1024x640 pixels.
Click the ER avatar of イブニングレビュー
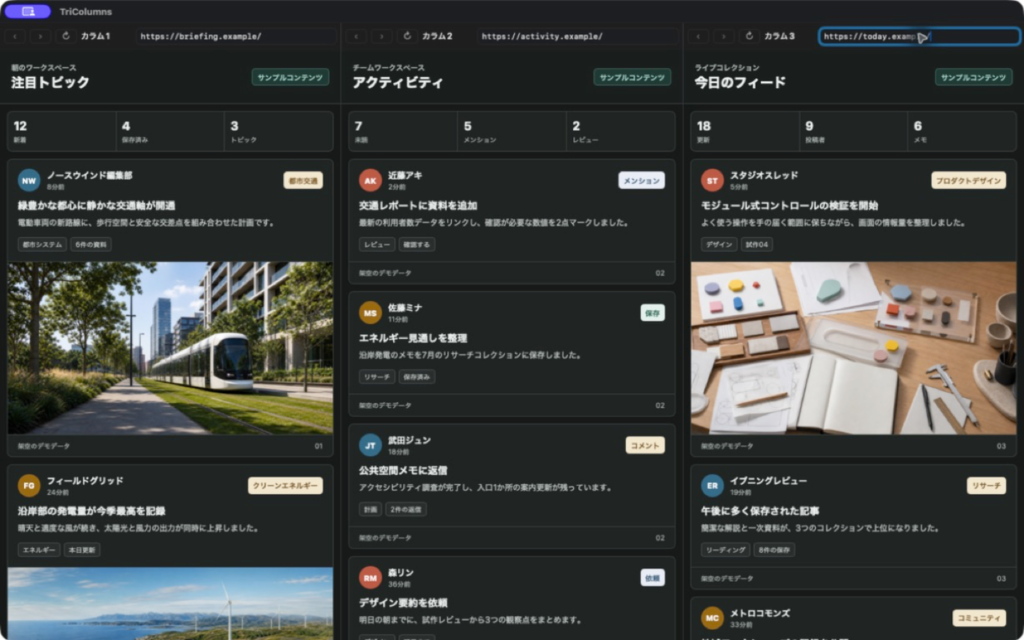(x=712, y=486)
